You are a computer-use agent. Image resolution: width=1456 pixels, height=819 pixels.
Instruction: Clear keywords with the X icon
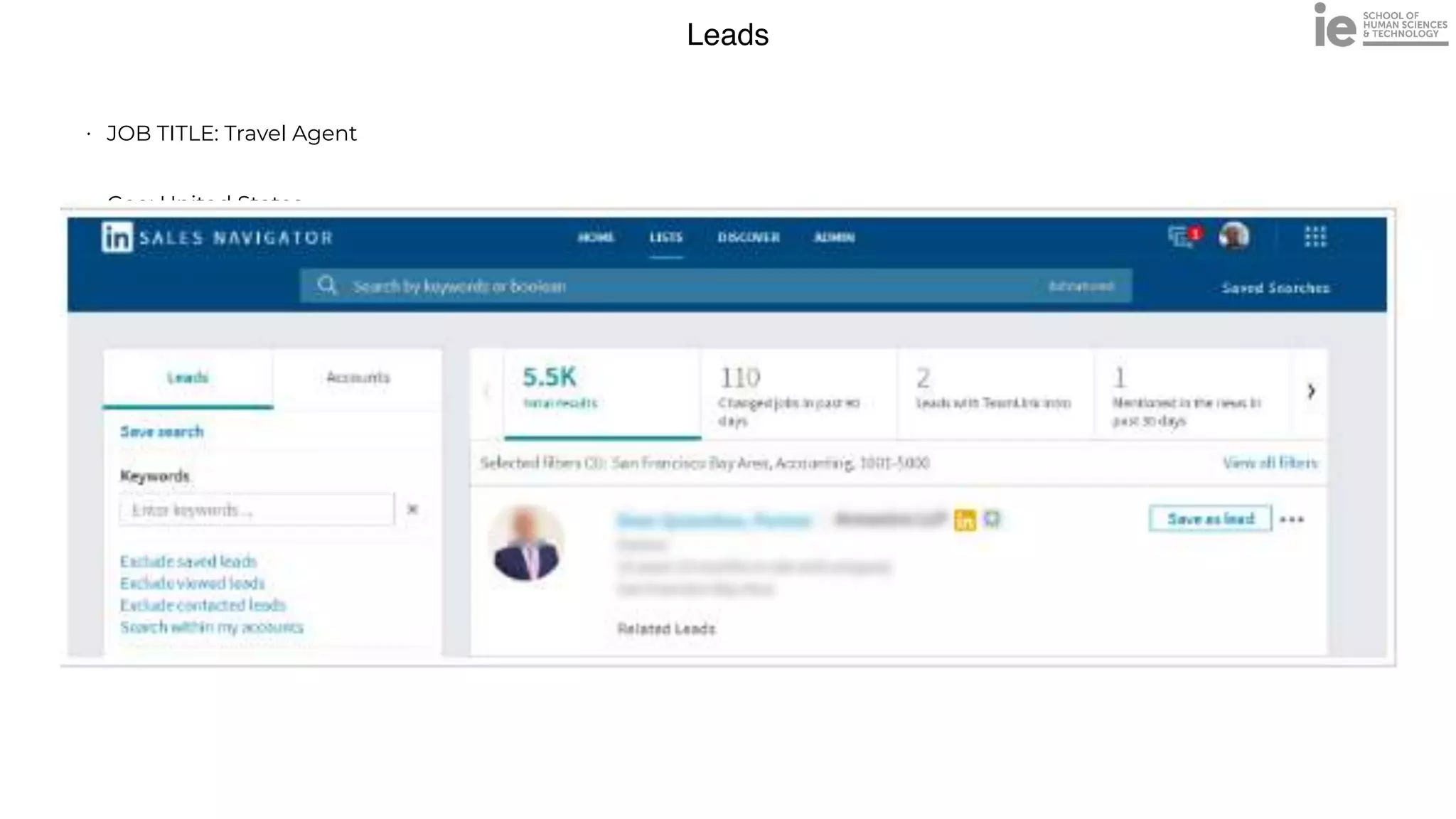(x=412, y=509)
